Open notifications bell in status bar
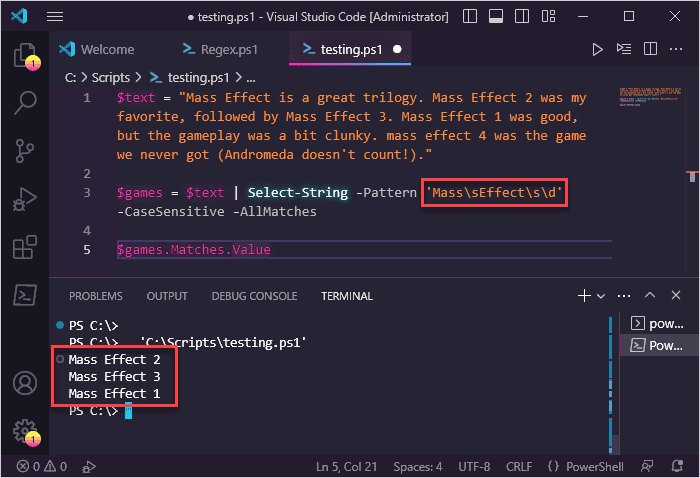Screen dimensions: 700x478 pyautogui.click(x=677, y=466)
